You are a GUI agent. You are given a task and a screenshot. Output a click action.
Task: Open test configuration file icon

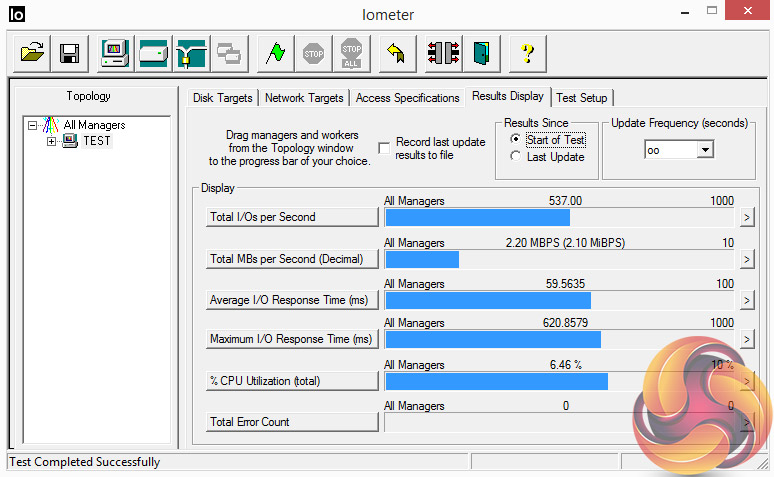point(32,53)
